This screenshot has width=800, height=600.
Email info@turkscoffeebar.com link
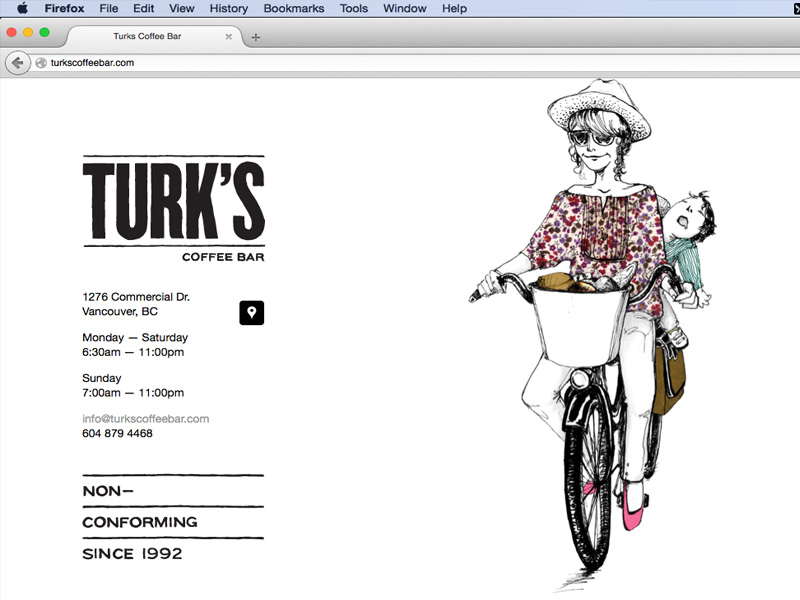145,419
